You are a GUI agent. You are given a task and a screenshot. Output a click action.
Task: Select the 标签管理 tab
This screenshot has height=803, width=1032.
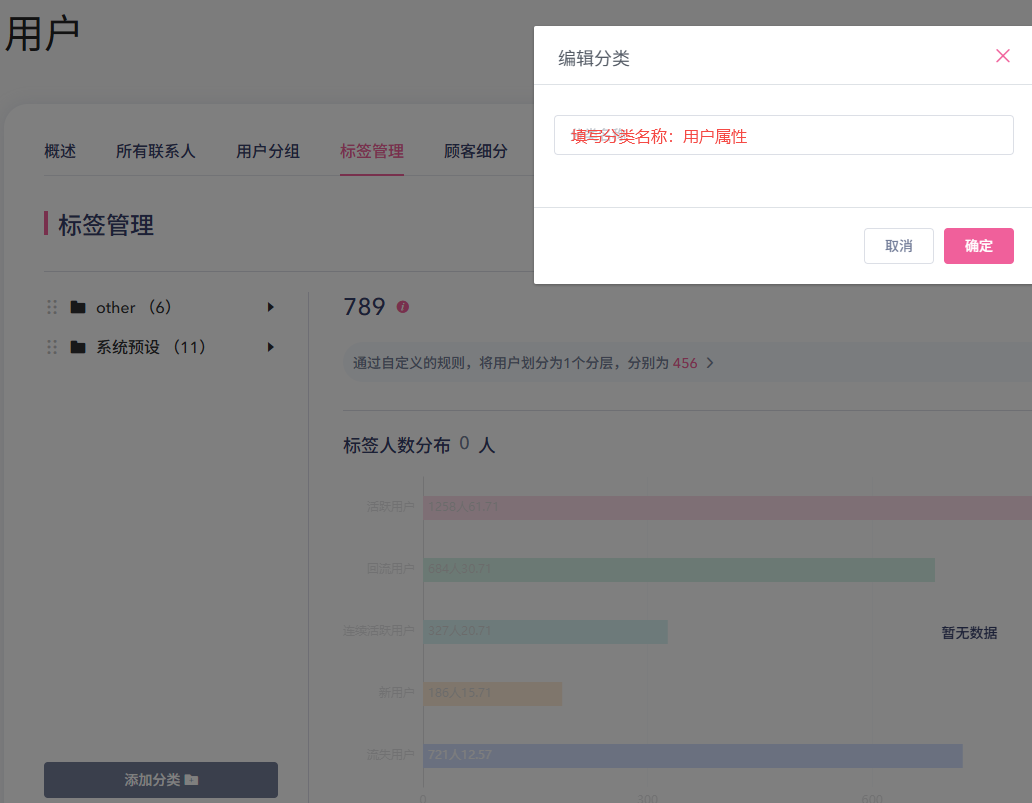372,151
